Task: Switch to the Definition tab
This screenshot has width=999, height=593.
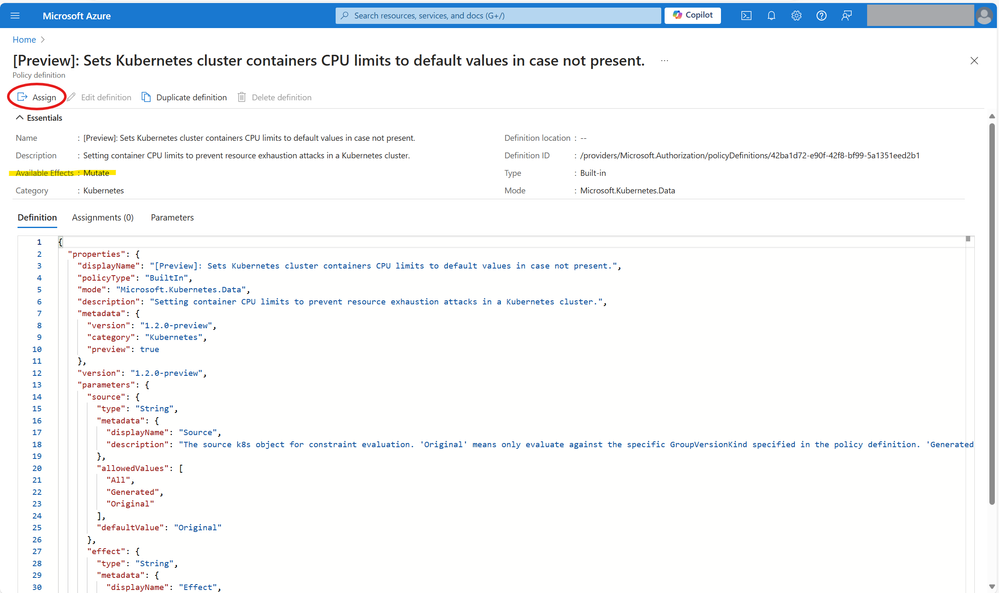Action: pyautogui.click(x=37, y=217)
